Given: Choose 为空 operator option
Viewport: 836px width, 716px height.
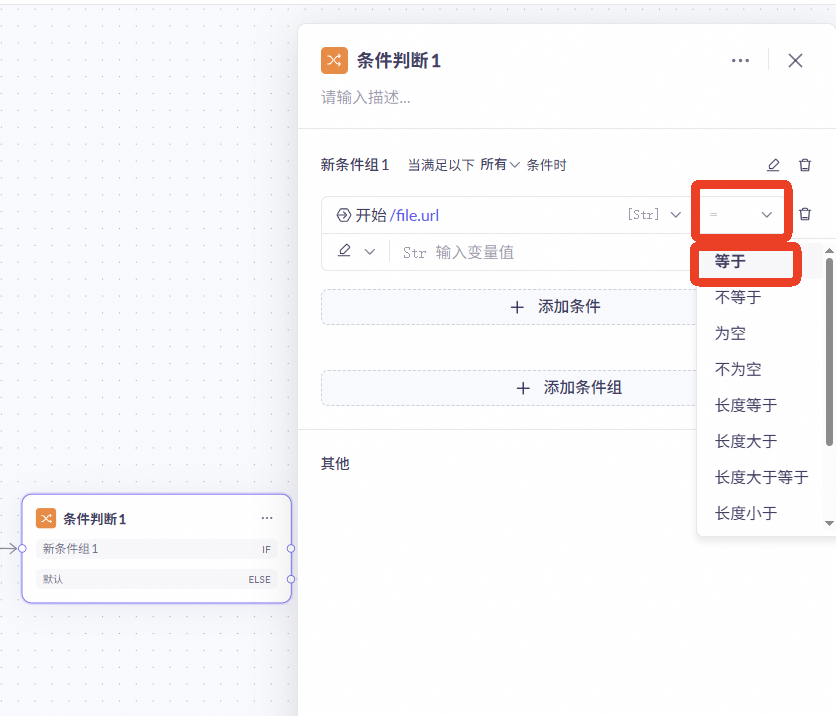Looking at the screenshot, I should (x=760, y=334).
